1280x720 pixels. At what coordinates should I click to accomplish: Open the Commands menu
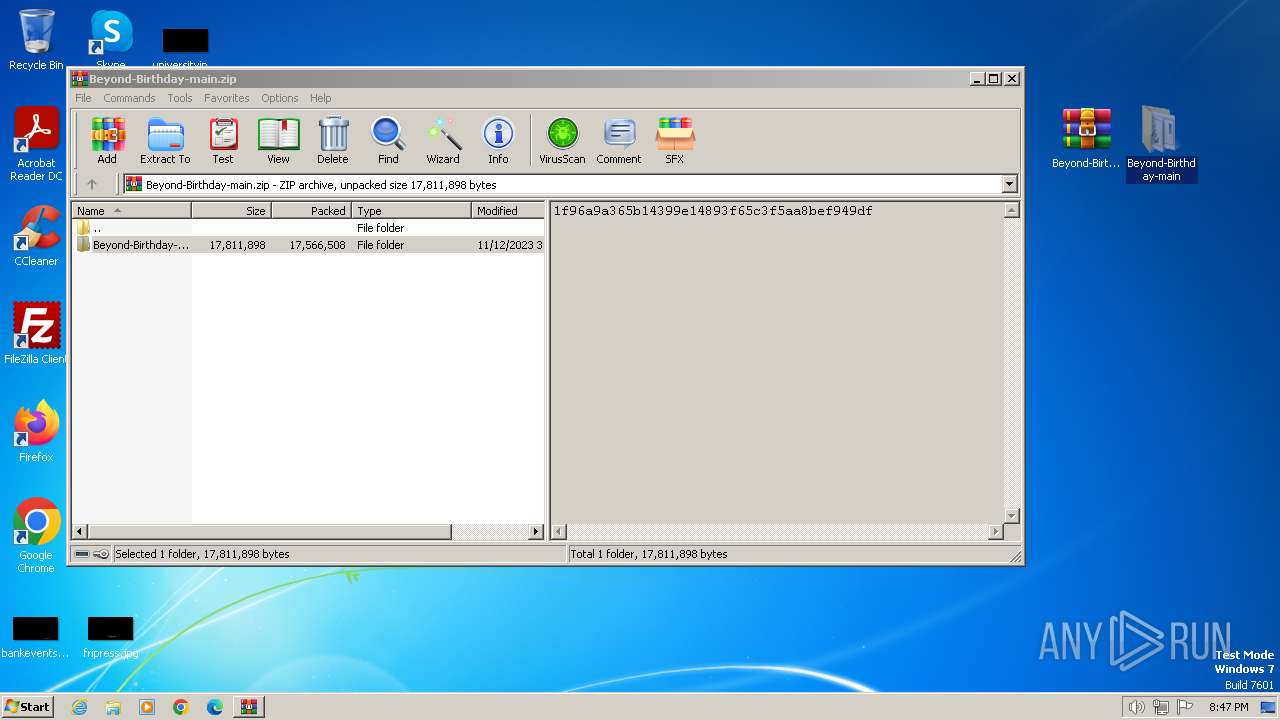pyautogui.click(x=129, y=98)
